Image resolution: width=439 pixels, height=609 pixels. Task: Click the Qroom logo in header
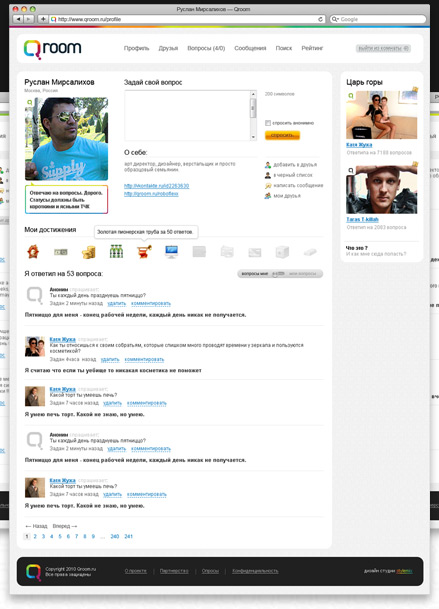click(x=52, y=49)
